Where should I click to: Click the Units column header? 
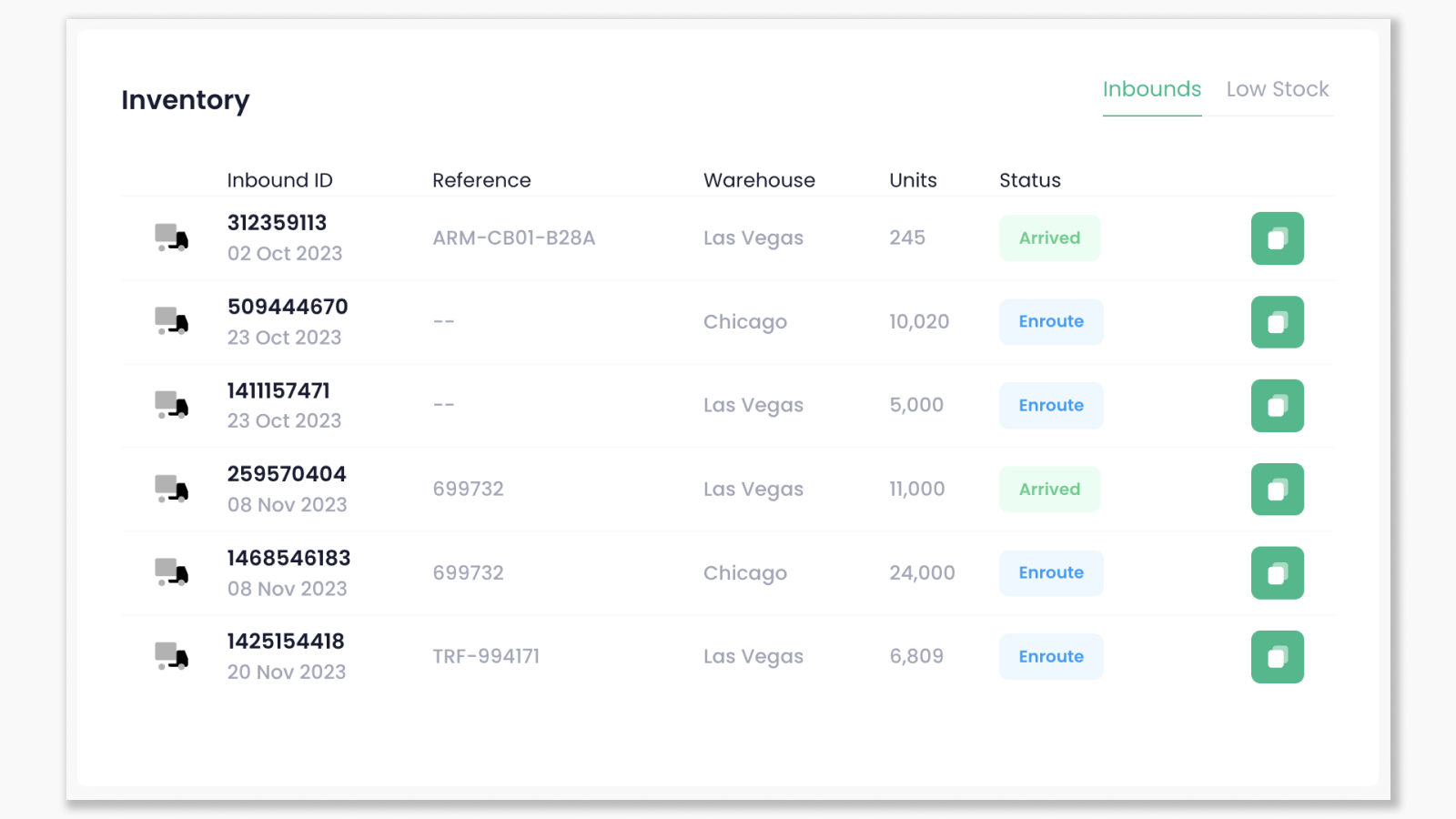click(913, 180)
